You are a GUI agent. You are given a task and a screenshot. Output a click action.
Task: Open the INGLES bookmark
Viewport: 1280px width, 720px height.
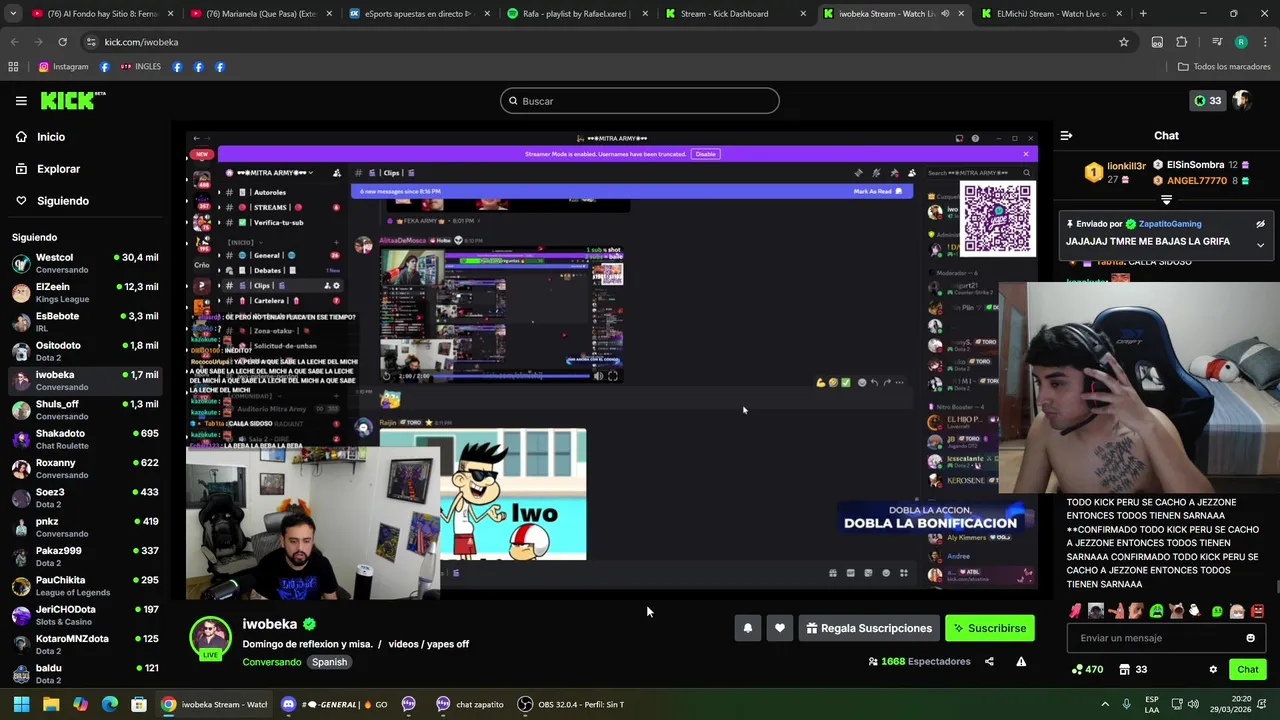point(140,67)
